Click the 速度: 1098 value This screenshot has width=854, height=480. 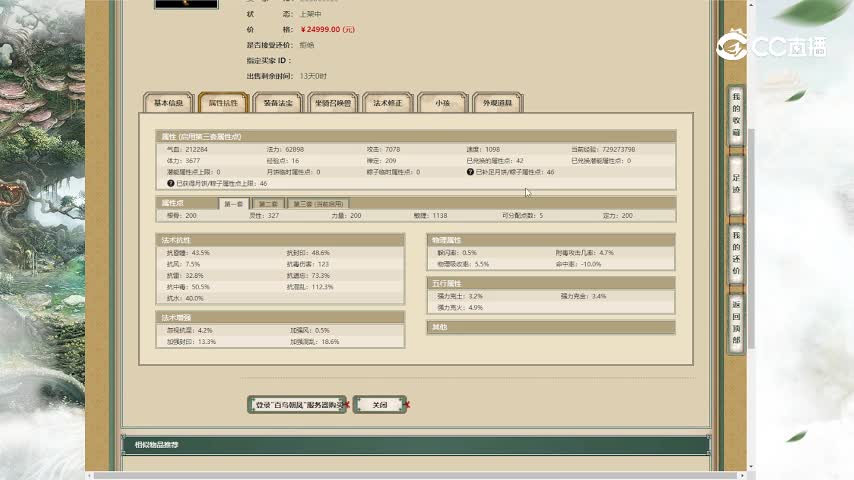click(x=483, y=149)
